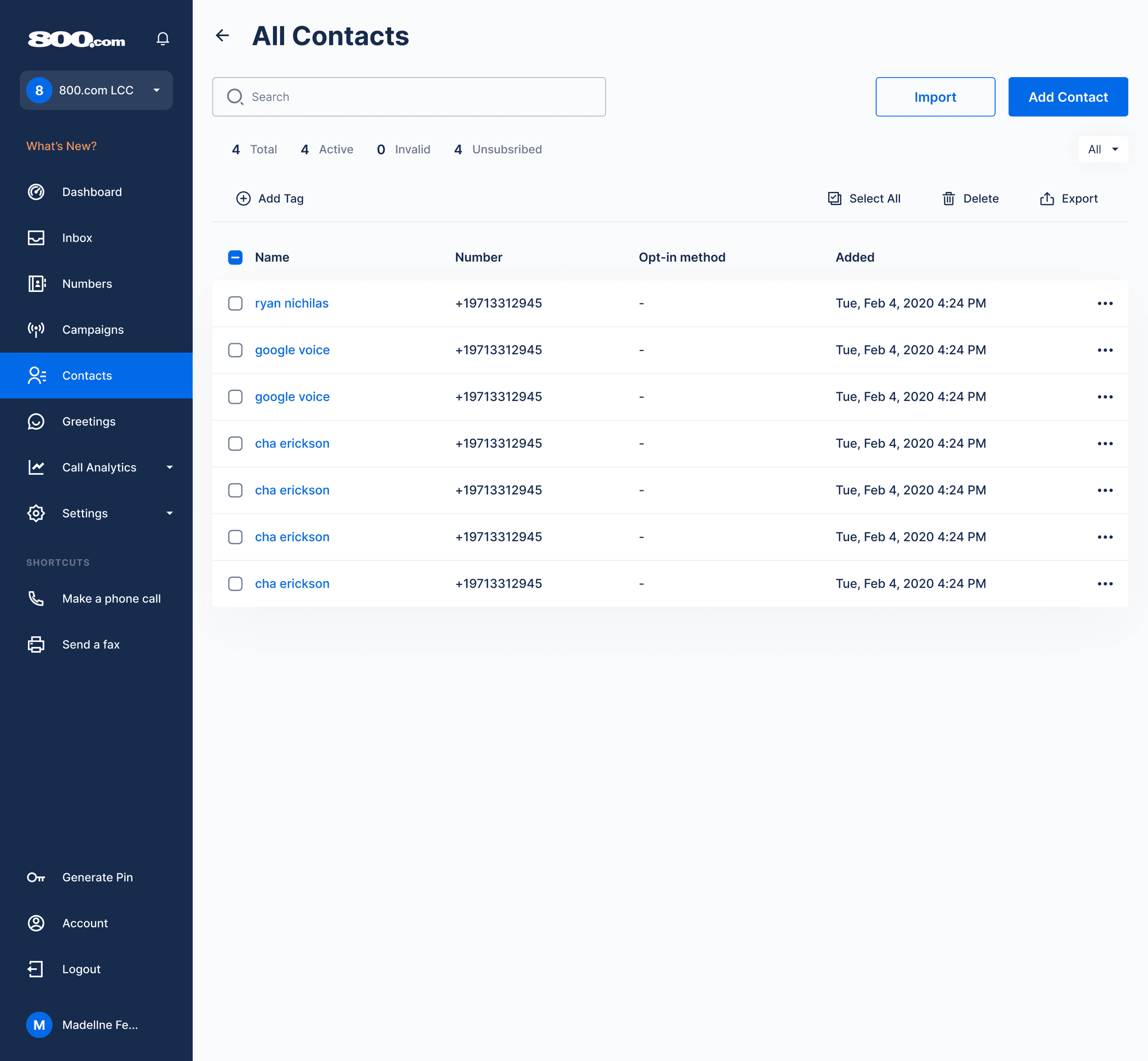Click the Select All icon button
This screenshot has height=1061, width=1148.
click(834, 199)
